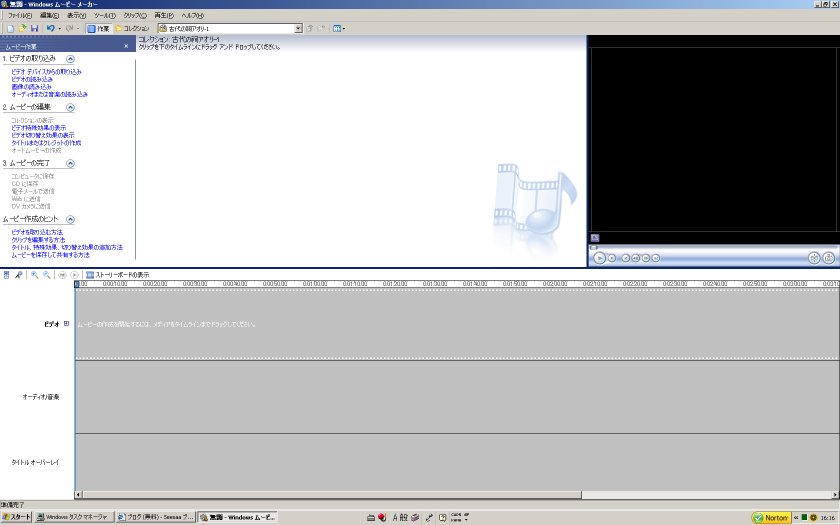Open the ビデオを取り込む方法 hint link

click(37, 232)
